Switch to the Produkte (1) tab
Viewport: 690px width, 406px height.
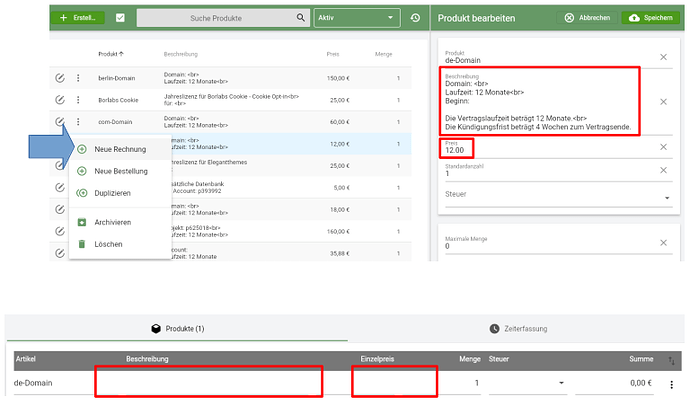[x=177, y=329]
